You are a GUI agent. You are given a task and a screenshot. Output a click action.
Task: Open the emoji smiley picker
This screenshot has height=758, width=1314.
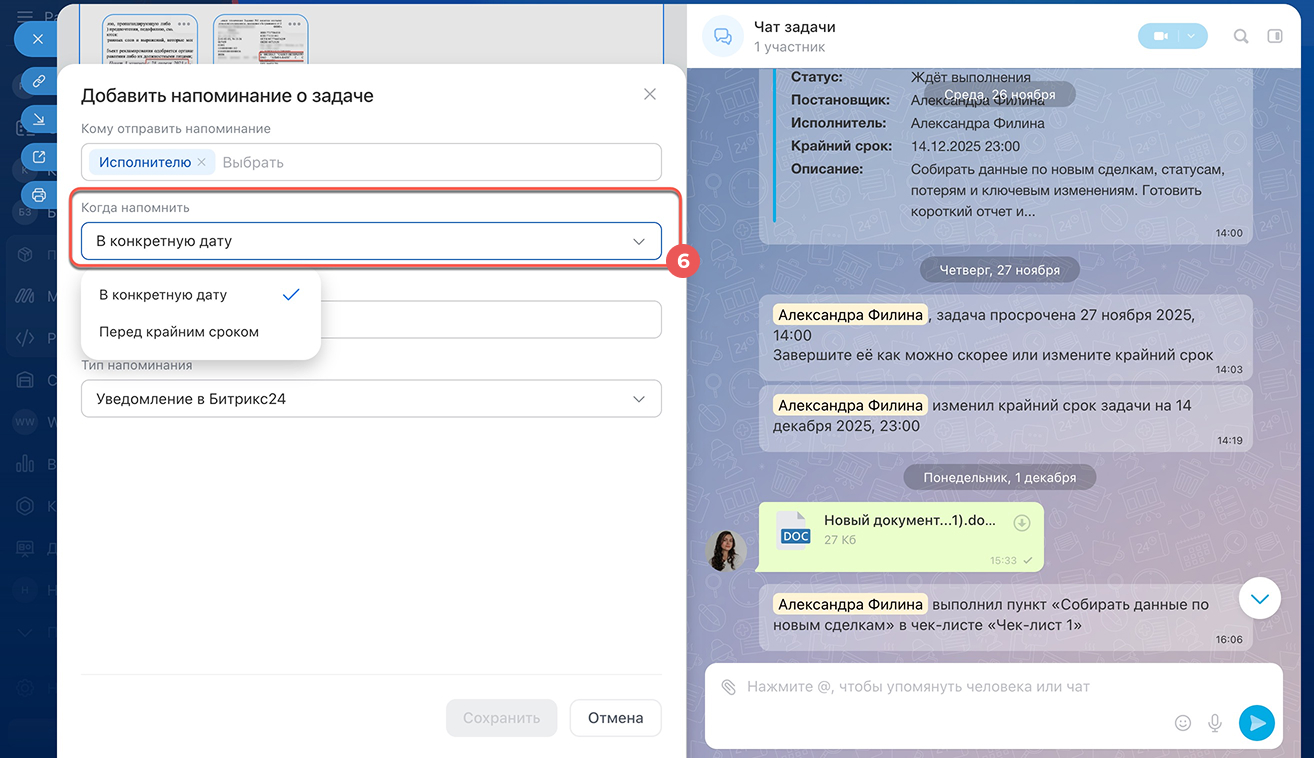1182,722
